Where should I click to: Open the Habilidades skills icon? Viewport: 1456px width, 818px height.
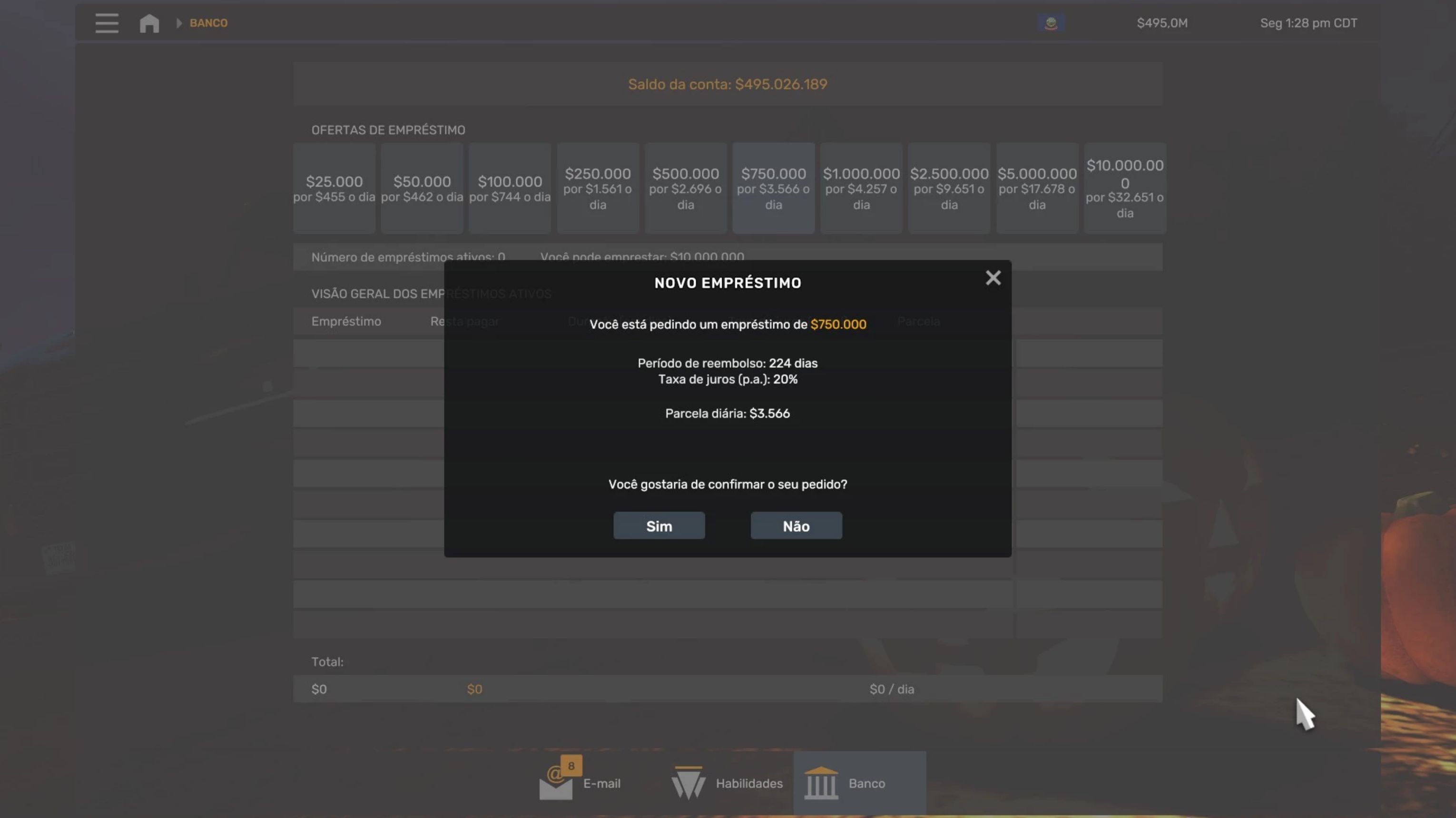[x=688, y=783]
